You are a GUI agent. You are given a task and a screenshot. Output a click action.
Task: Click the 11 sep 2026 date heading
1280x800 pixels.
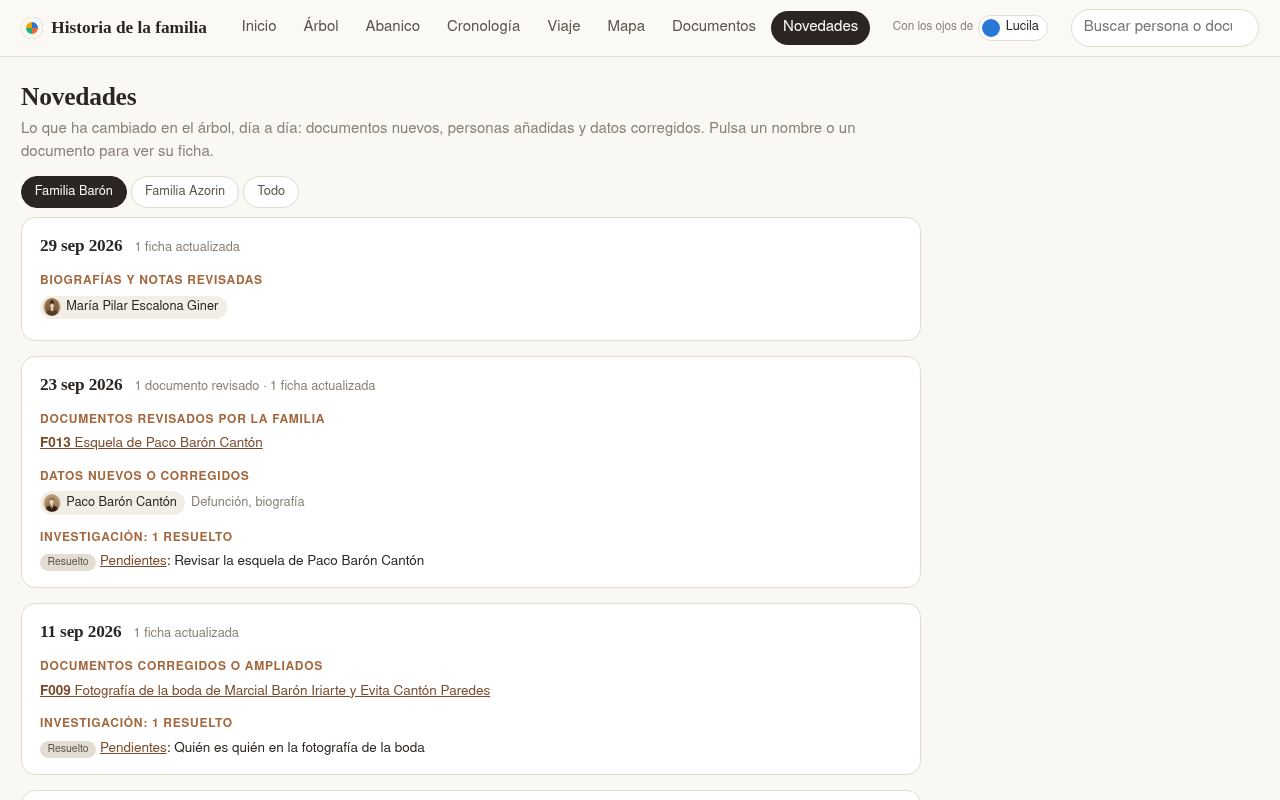(x=81, y=632)
